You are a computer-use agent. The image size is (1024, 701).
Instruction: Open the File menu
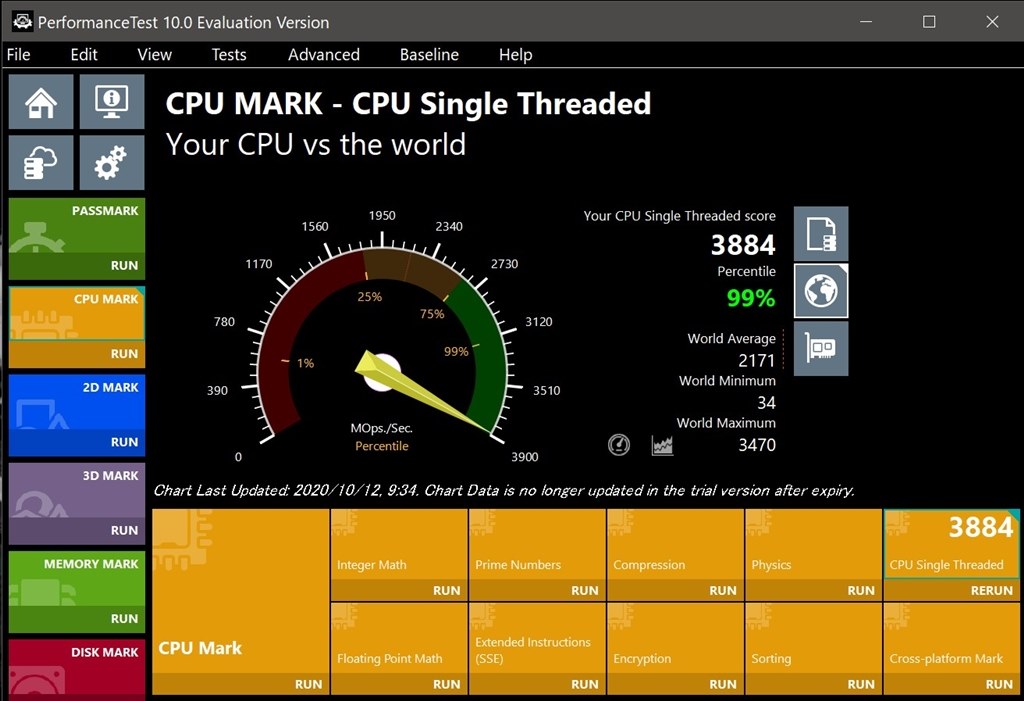point(18,55)
